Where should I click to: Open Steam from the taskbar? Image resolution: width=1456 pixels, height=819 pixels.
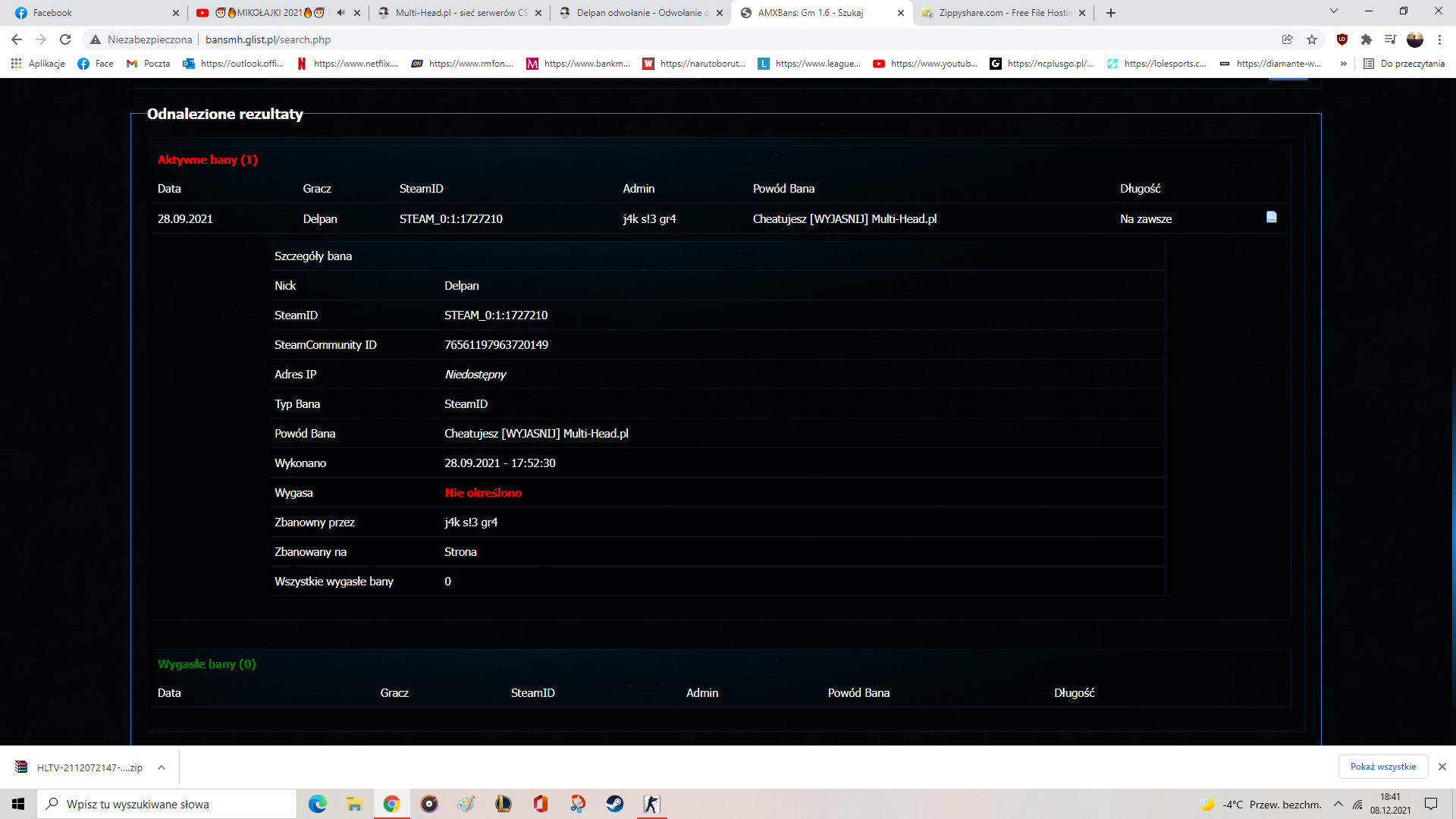click(x=615, y=804)
